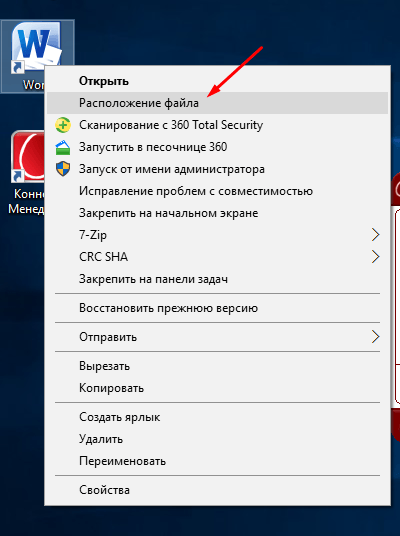Expand the Отправить submenu arrow
The height and width of the screenshot is (536, 400).
pyautogui.click(x=375, y=337)
